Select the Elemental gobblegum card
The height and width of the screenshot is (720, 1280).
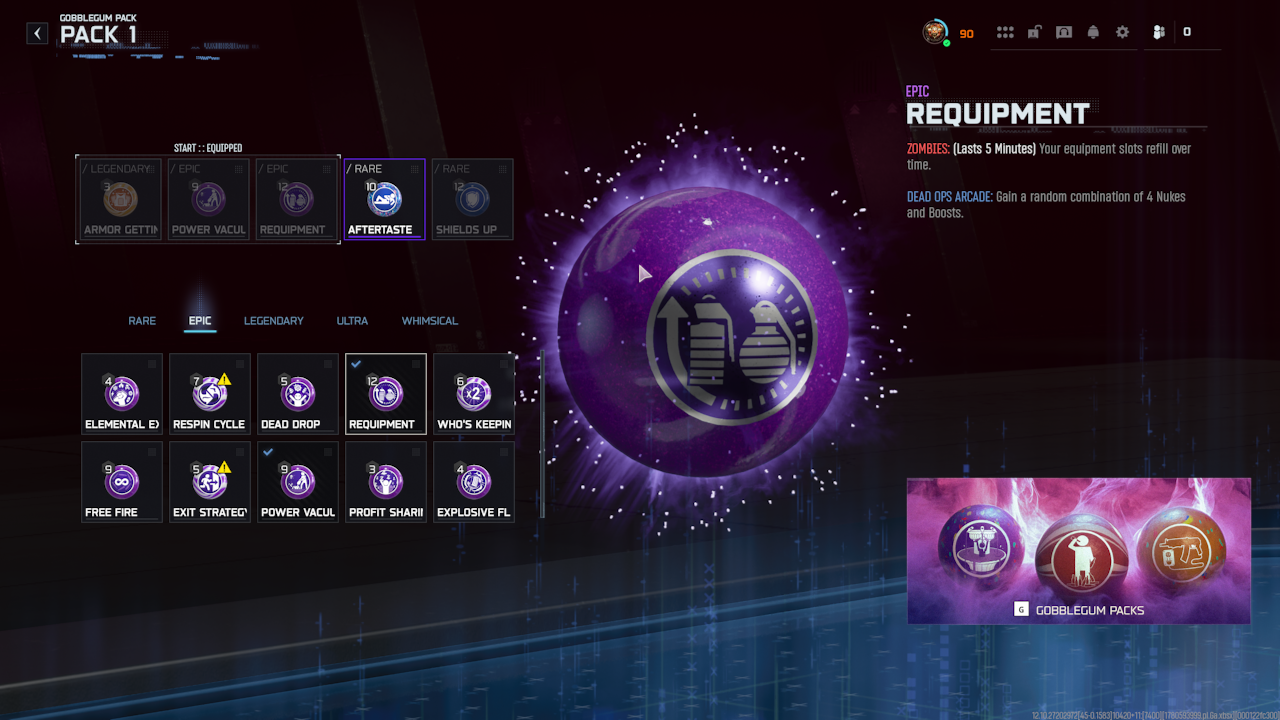[x=122, y=394]
